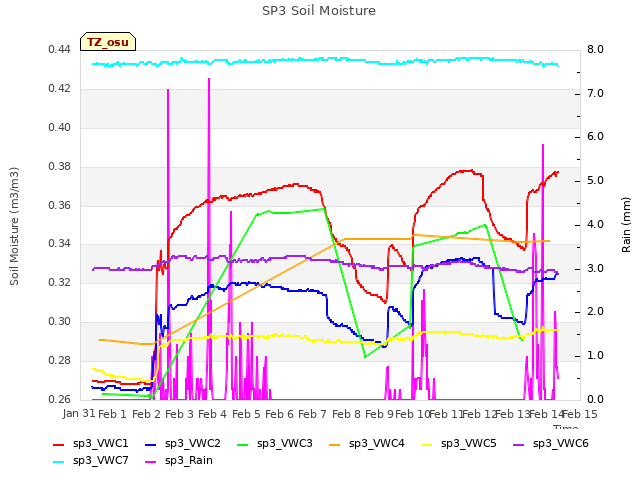640x480 pixels.
Task: Click the 0.32 left axis tick label
Action: pyautogui.click(x=60, y=282)
